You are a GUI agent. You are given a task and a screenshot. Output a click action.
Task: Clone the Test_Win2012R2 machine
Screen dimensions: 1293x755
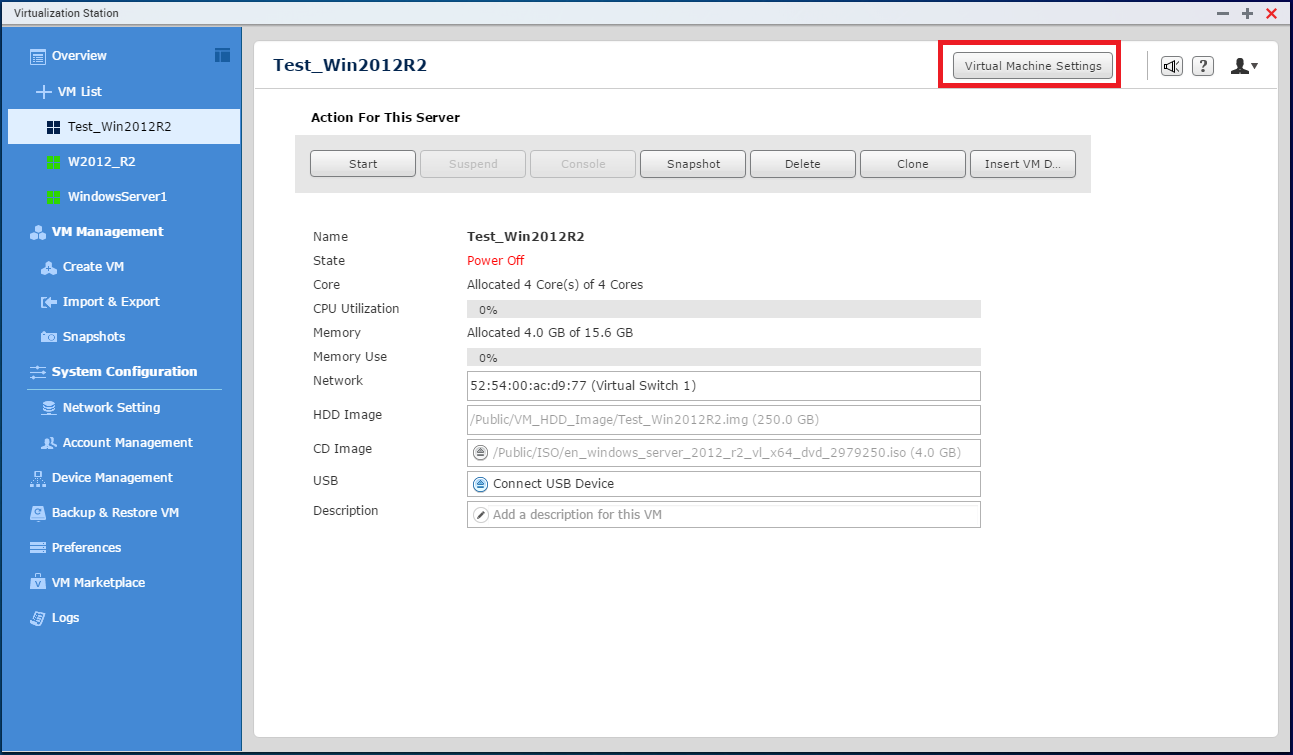point(912,164)
